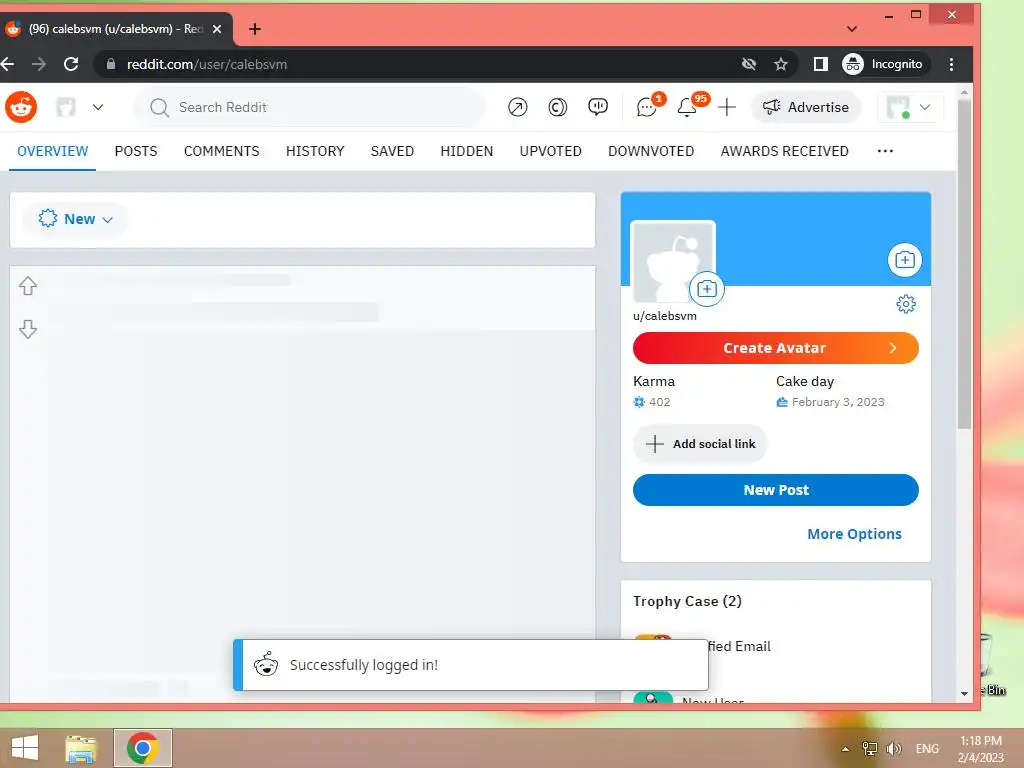Focus the Search Reddit field

[x=310, y=107]
